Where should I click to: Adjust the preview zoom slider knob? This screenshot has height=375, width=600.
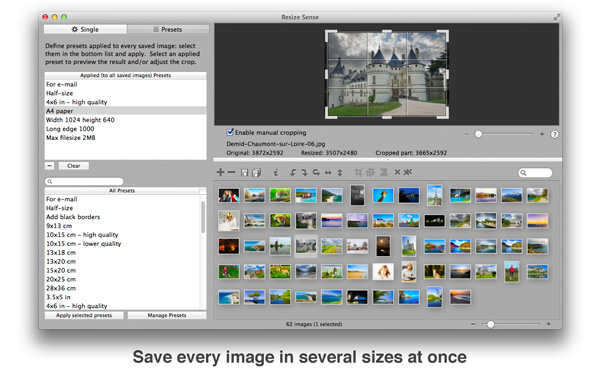[x=478, y=134]
